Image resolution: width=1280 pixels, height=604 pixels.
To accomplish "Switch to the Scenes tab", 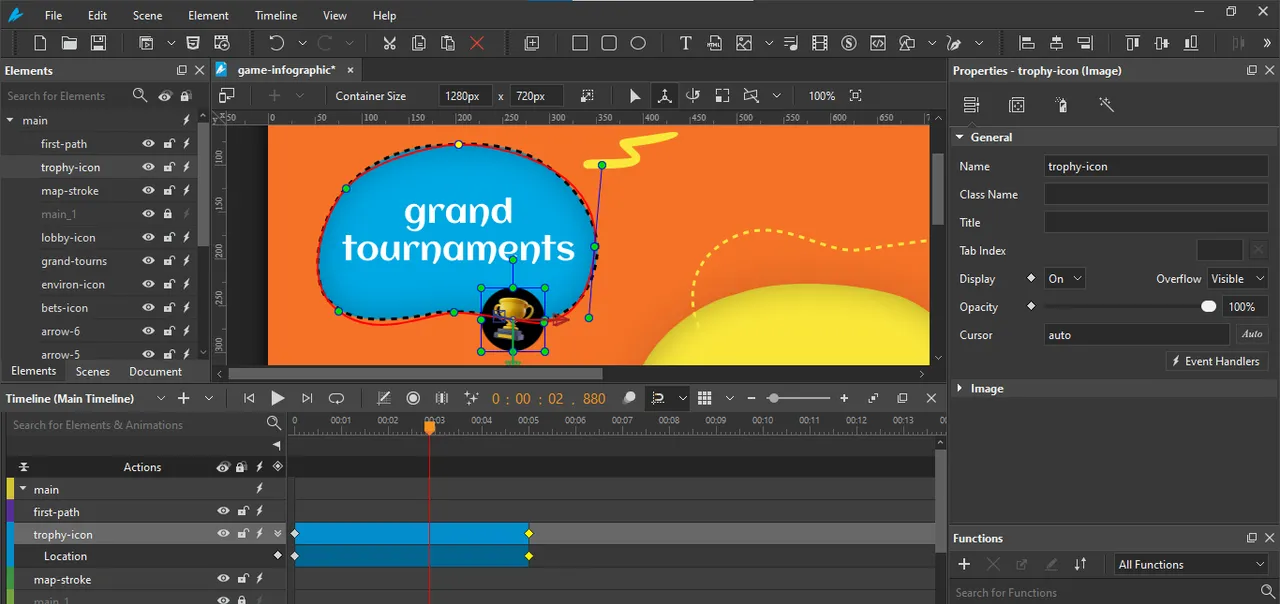I will [x=93, y=371].
